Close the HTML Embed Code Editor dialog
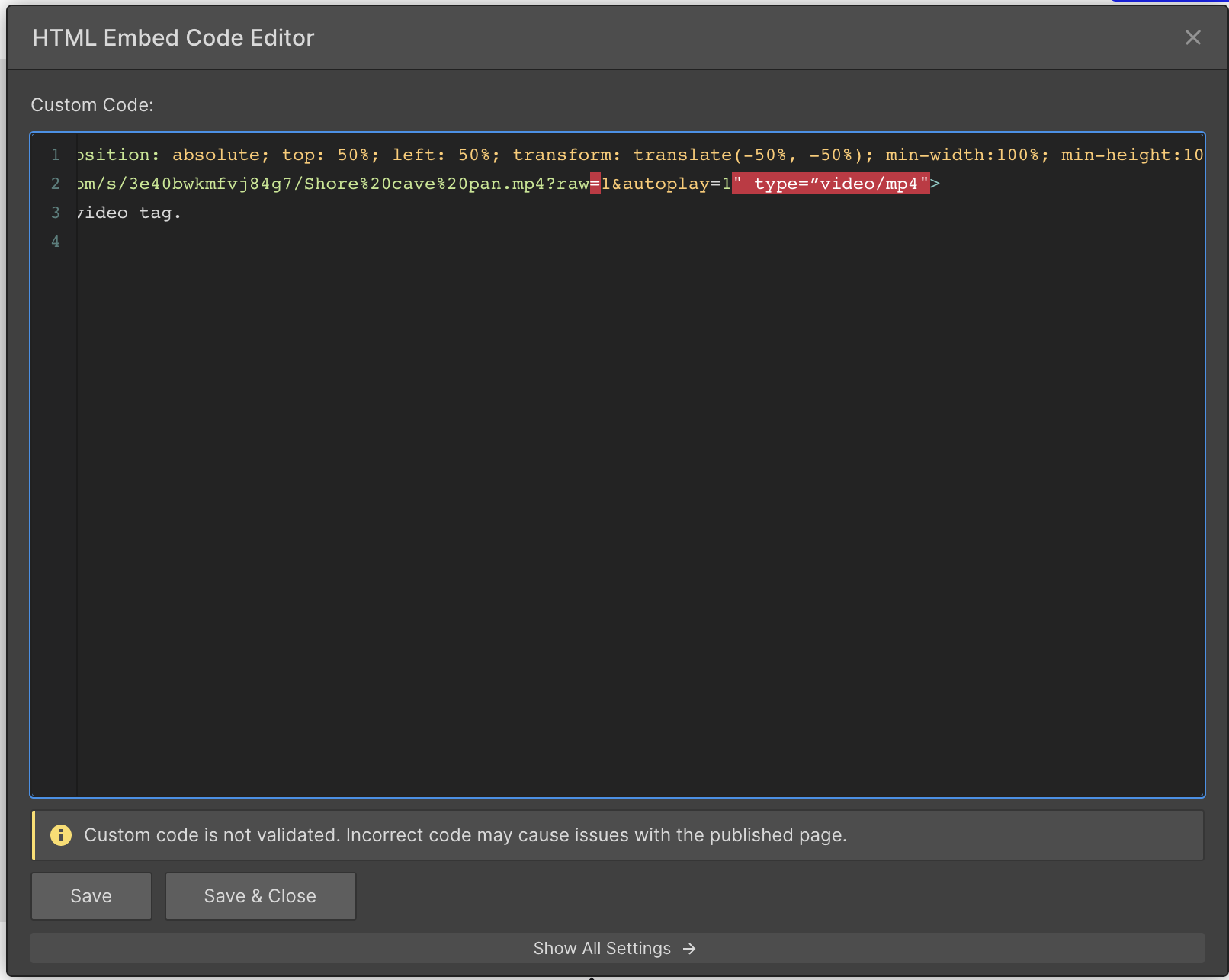Screen dimensions: 1229x980 coord(1192,37)
